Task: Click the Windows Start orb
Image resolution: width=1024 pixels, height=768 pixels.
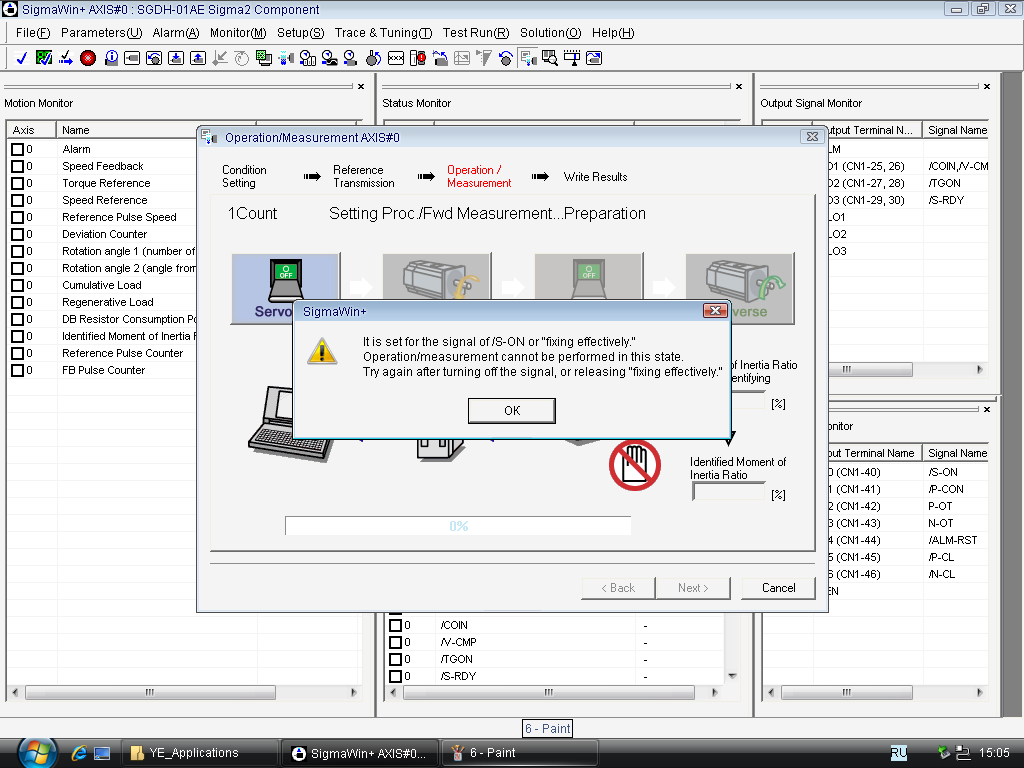Action: pos(37,752)
